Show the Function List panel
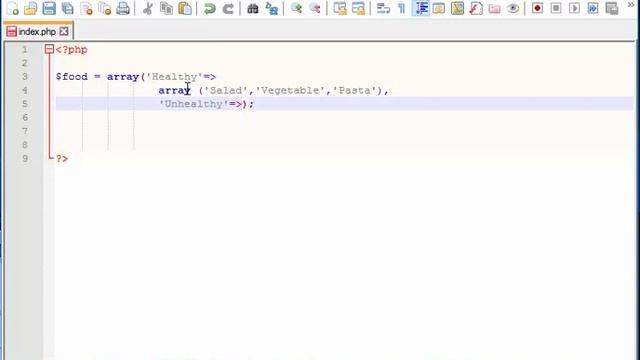Screen dimensions: 640x360 coord(476,8)
